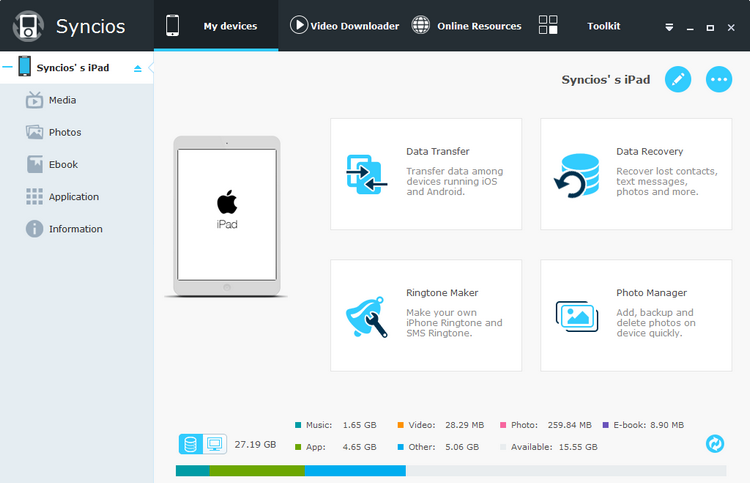Open Photos in the sidebar

point(65,132)
